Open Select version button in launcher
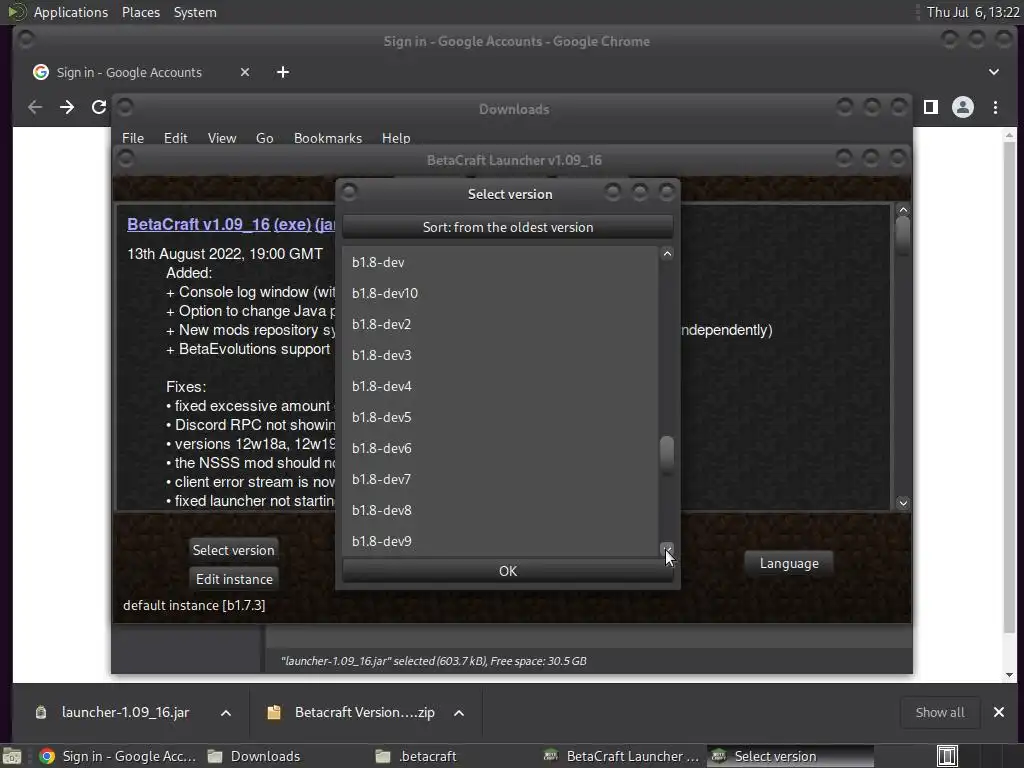Image resolution: width=1024 pixels, height=768 pixels. [x=233, y=550]
